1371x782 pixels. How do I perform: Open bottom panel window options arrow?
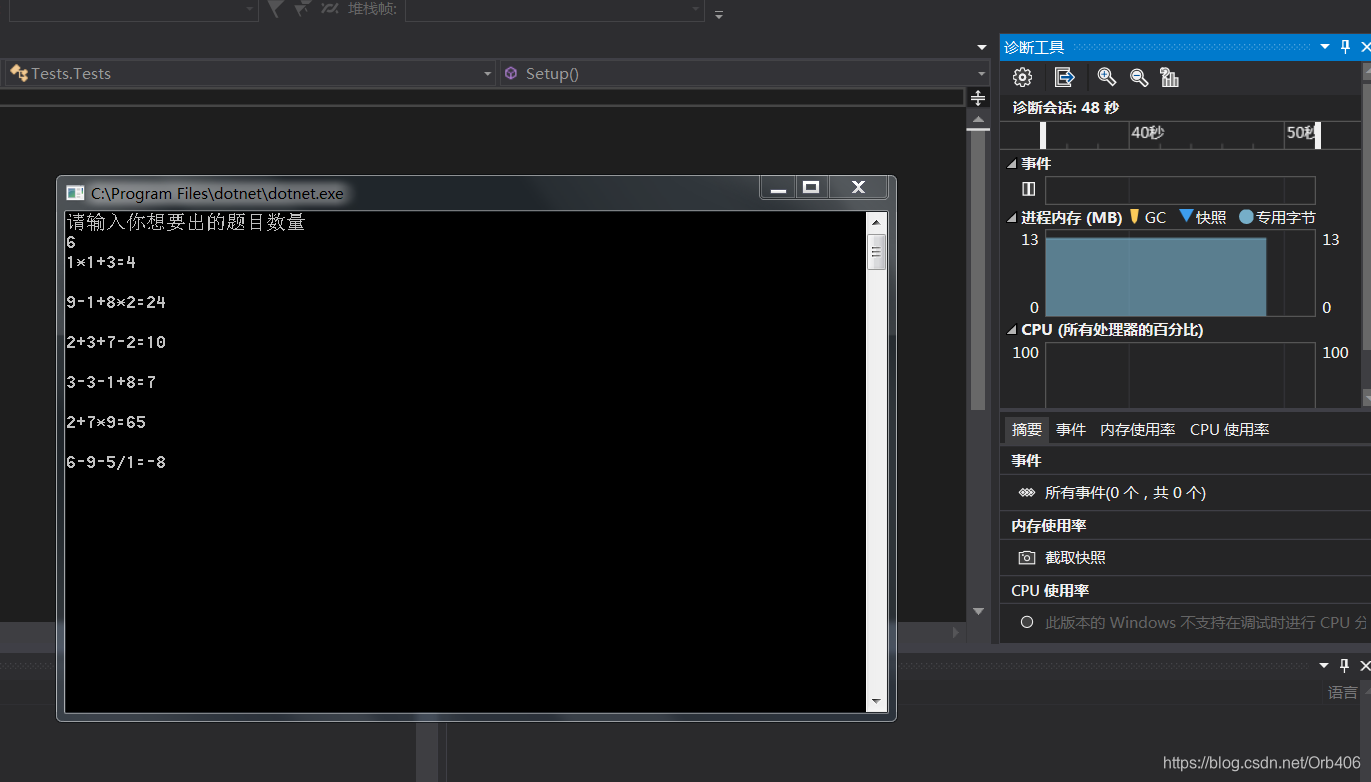tap(1325, 665)
